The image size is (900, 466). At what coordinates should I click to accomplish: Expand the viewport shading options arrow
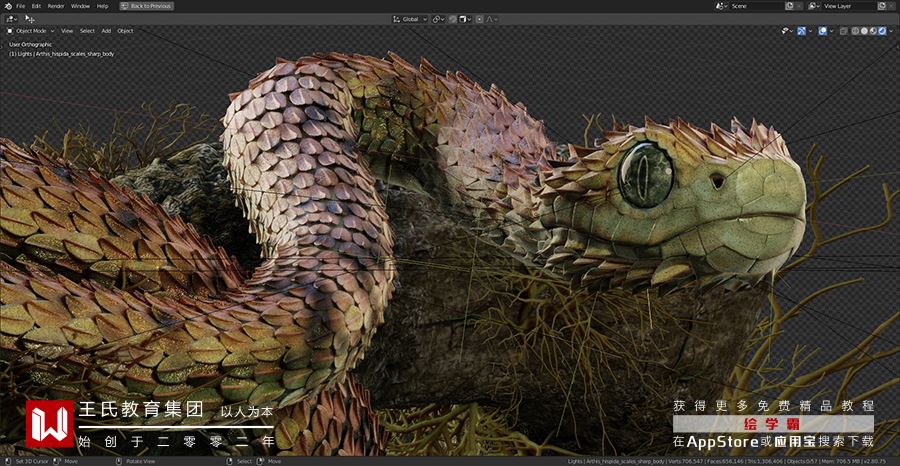point(890,31)
